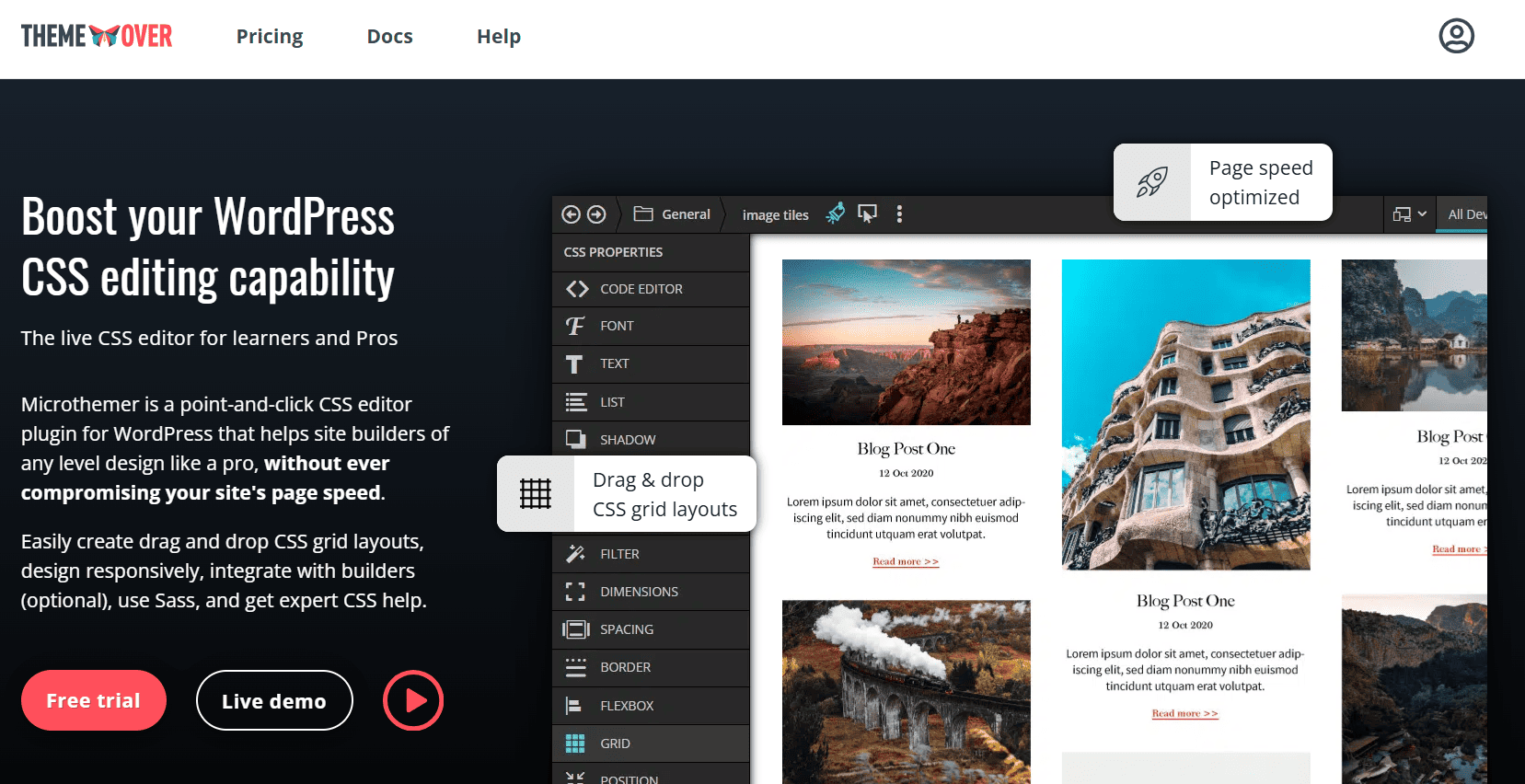Screen dimensions: 1525x784
Task: Click the 'Page speed optimized' badge text
Action: (x=1261, y=182)
